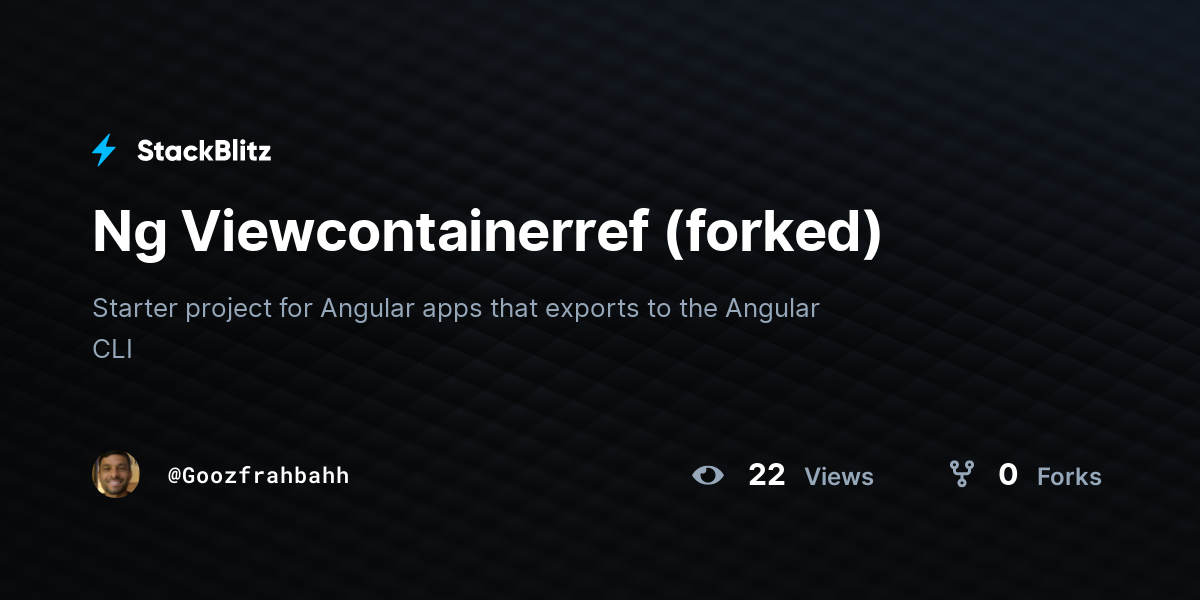The image size is (1200, 600).
Task: Select the Ng Viewcontainerref (forked) title
Action: (x=487, y=233)
